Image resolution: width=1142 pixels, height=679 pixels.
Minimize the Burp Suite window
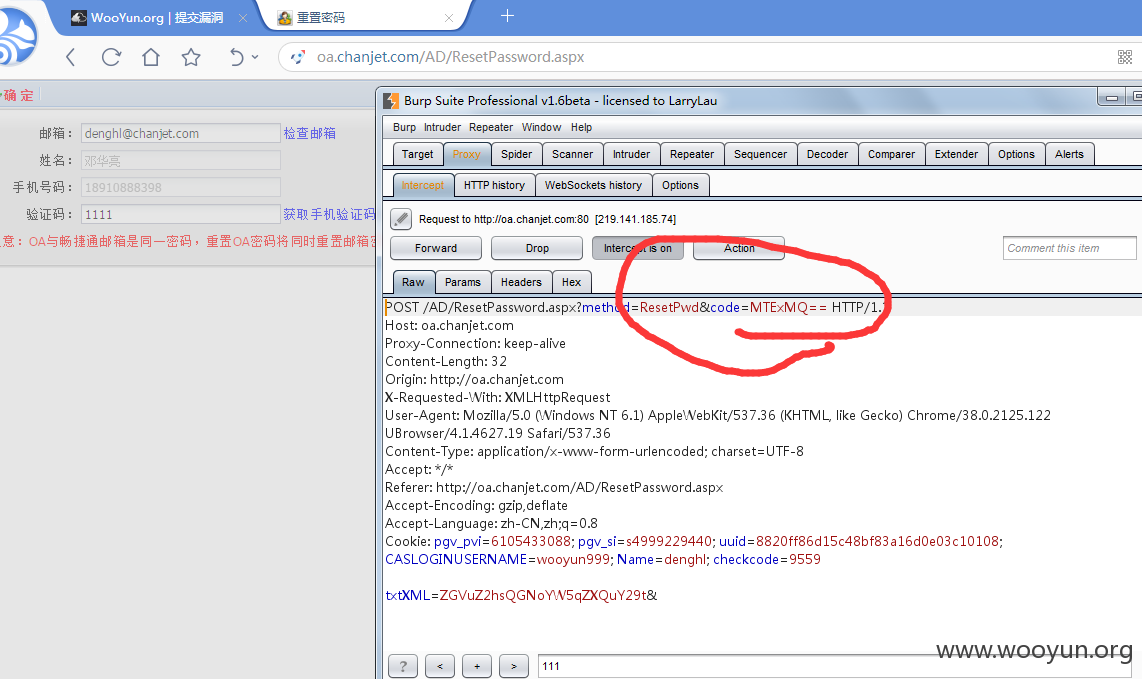point(1111,98)
